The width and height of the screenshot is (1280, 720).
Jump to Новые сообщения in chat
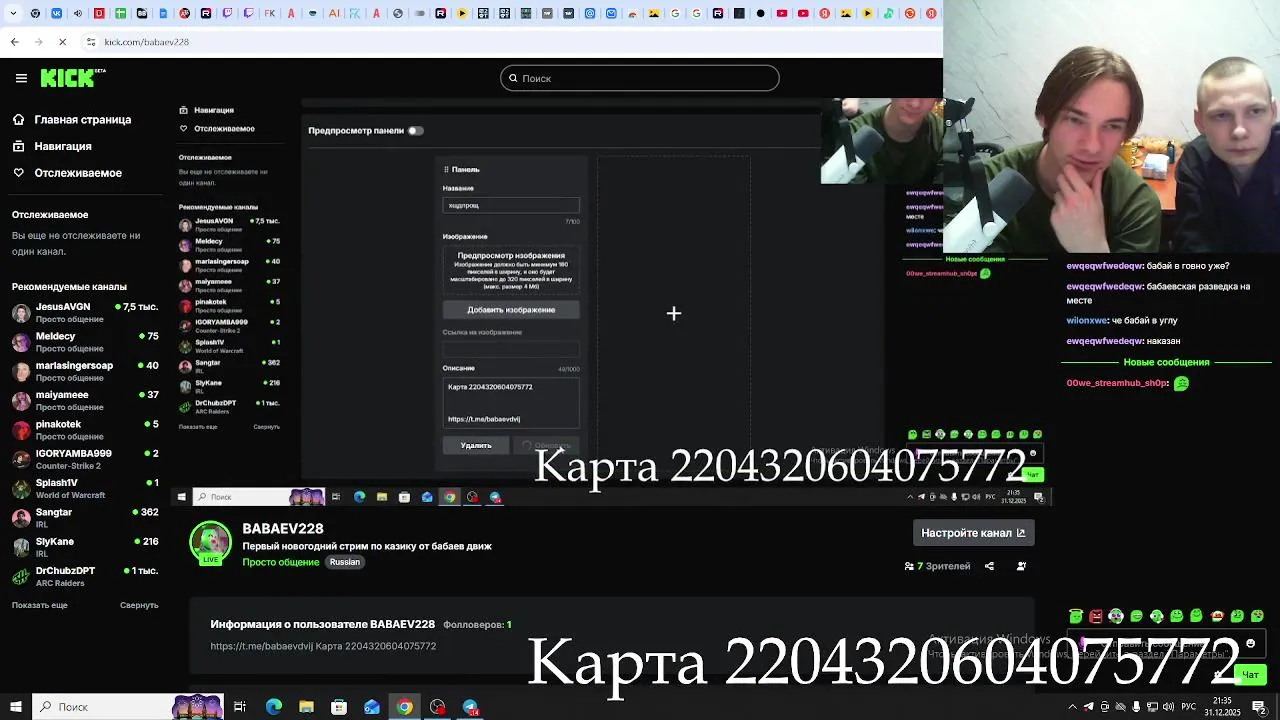point(1166,362)
